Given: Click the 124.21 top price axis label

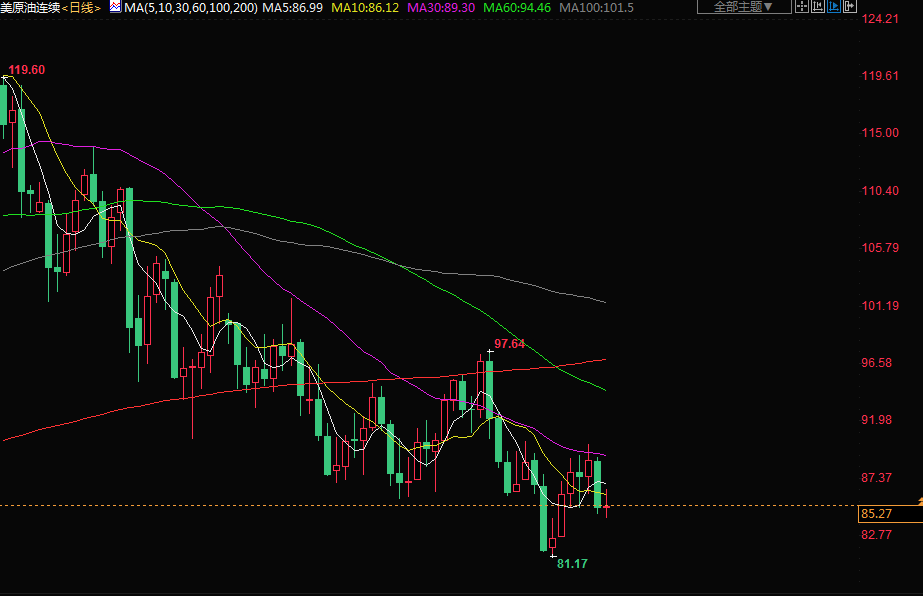Looking at the screenshot, I should (879, 19).
